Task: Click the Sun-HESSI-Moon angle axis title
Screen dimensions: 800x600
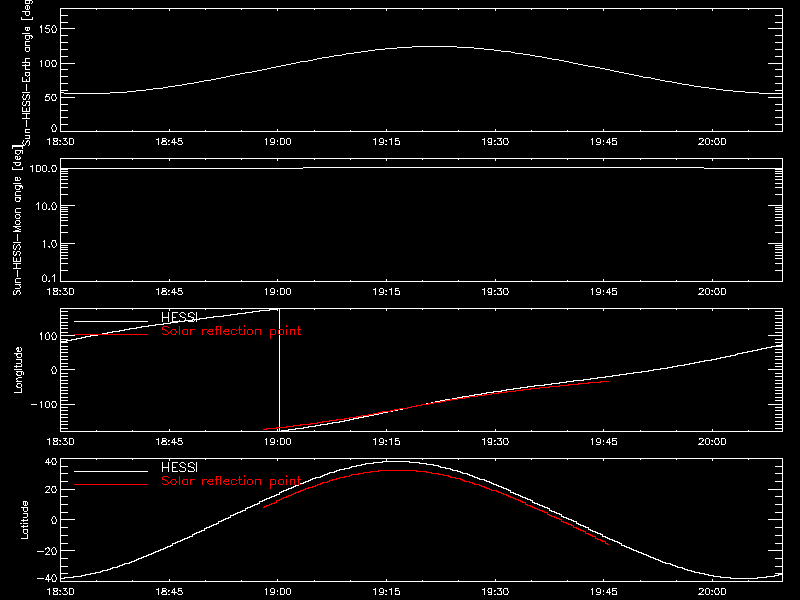Action: click(17, 220)
